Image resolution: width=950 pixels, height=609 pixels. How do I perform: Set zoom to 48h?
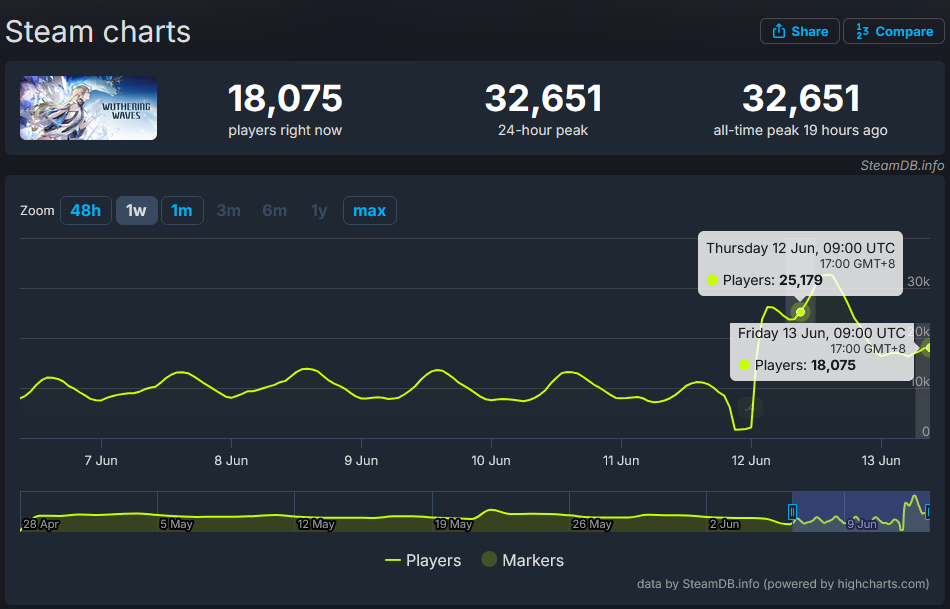pyautogui.click(x=85, y=210)
